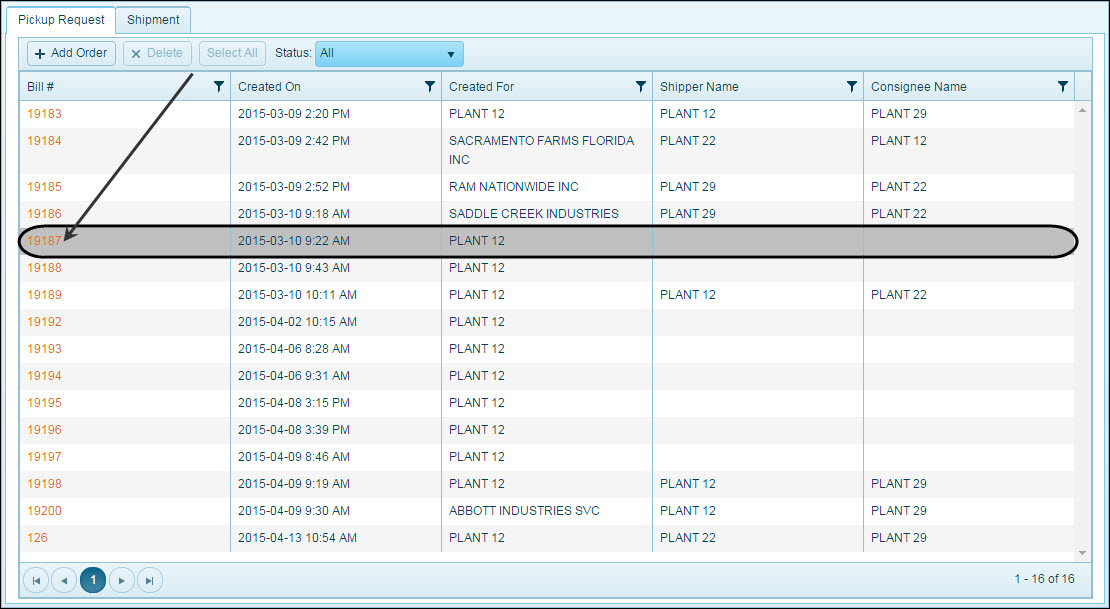Viewport: 1110px width, 609px height.
Task: Switch to the Shipment tab
Action: pyautogui.click(x=153, y=20)
